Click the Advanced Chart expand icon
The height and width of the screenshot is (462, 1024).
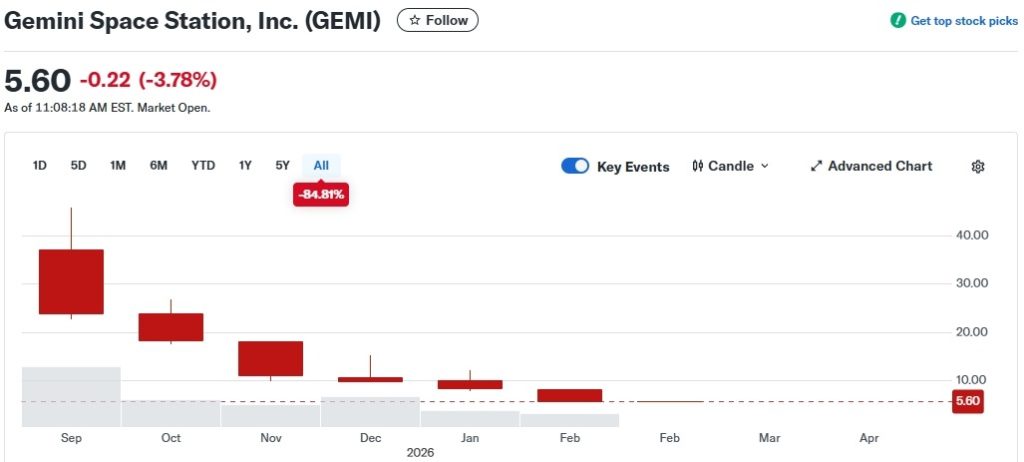tap(816, 166)
